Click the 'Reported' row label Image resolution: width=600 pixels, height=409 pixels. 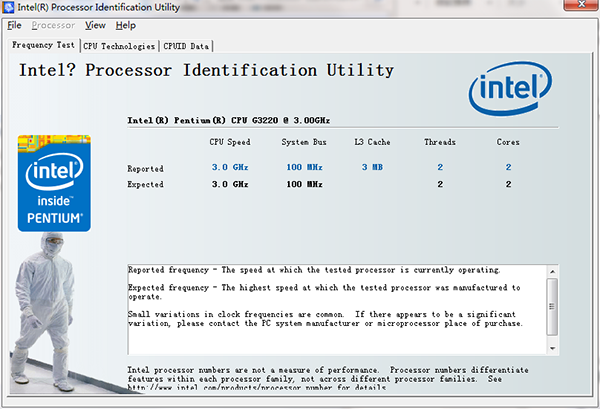145,169
